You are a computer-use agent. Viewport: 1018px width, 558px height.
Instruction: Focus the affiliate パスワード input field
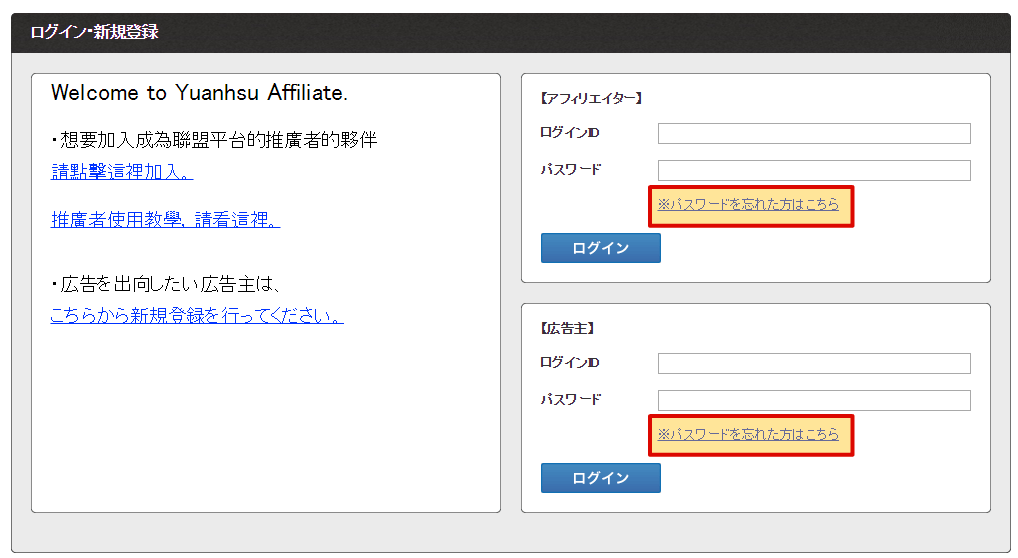coord(814,171)
